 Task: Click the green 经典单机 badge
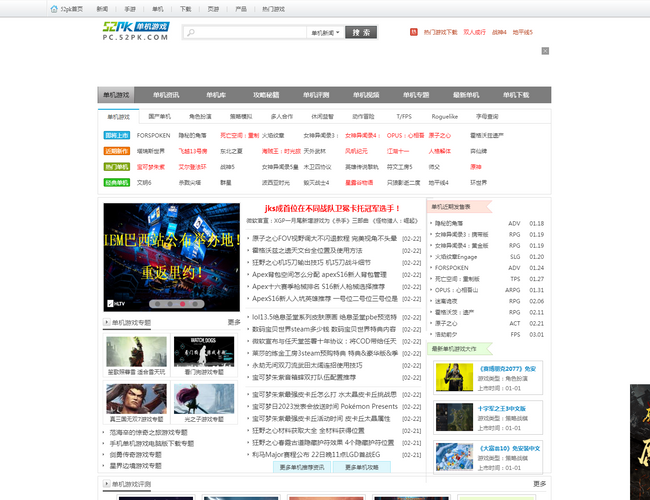click(x=116, y=182)
